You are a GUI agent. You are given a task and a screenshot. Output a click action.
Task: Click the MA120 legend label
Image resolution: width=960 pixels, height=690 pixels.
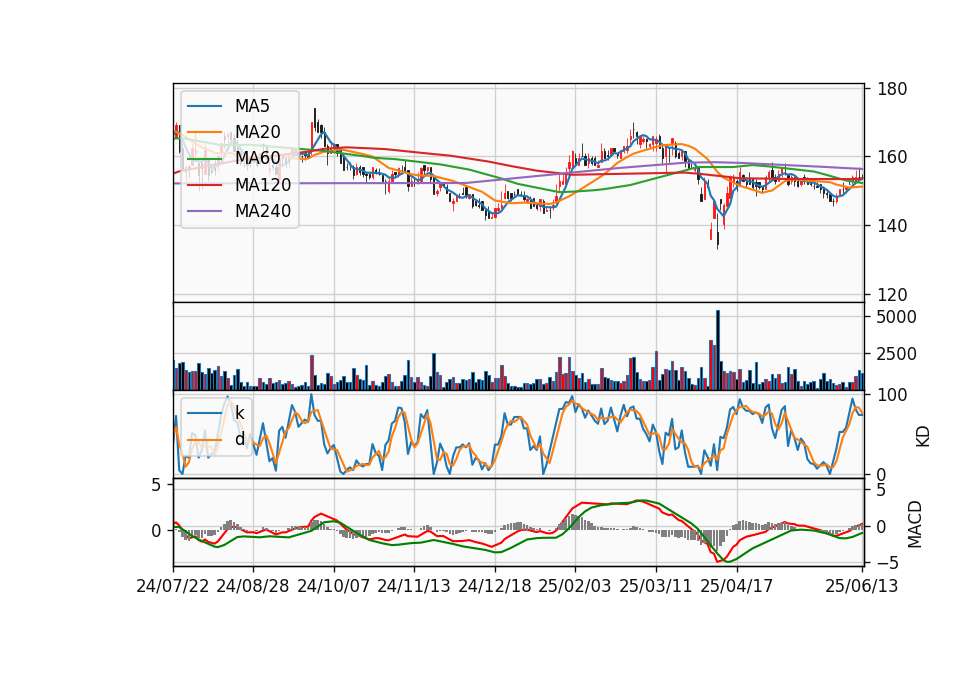[263, 184]
